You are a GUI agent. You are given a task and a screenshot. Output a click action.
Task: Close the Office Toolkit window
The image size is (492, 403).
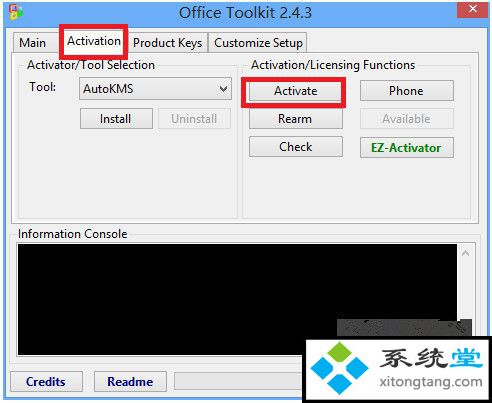(x=472, y=9)
